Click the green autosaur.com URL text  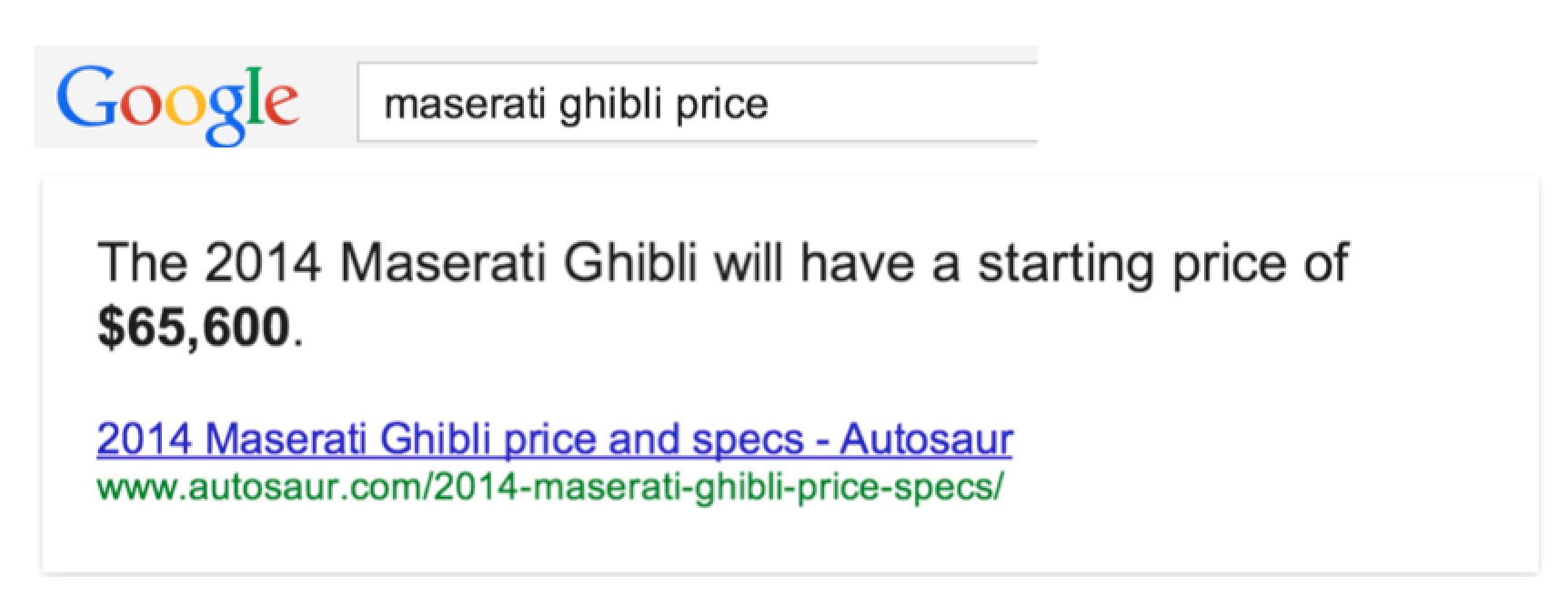pyautogui.click(x=550, y=489)
